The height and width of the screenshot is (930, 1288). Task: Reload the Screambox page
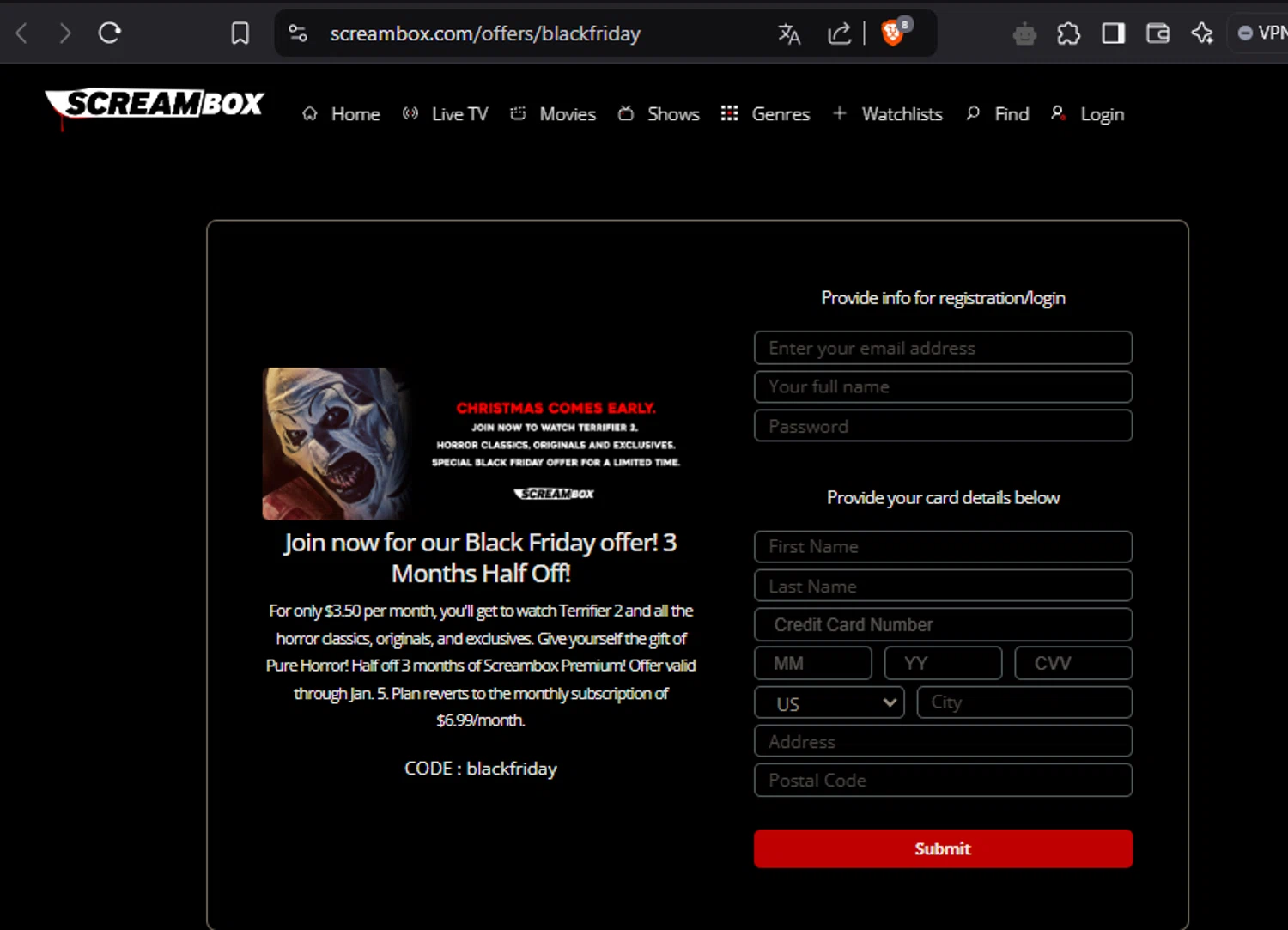110,33
